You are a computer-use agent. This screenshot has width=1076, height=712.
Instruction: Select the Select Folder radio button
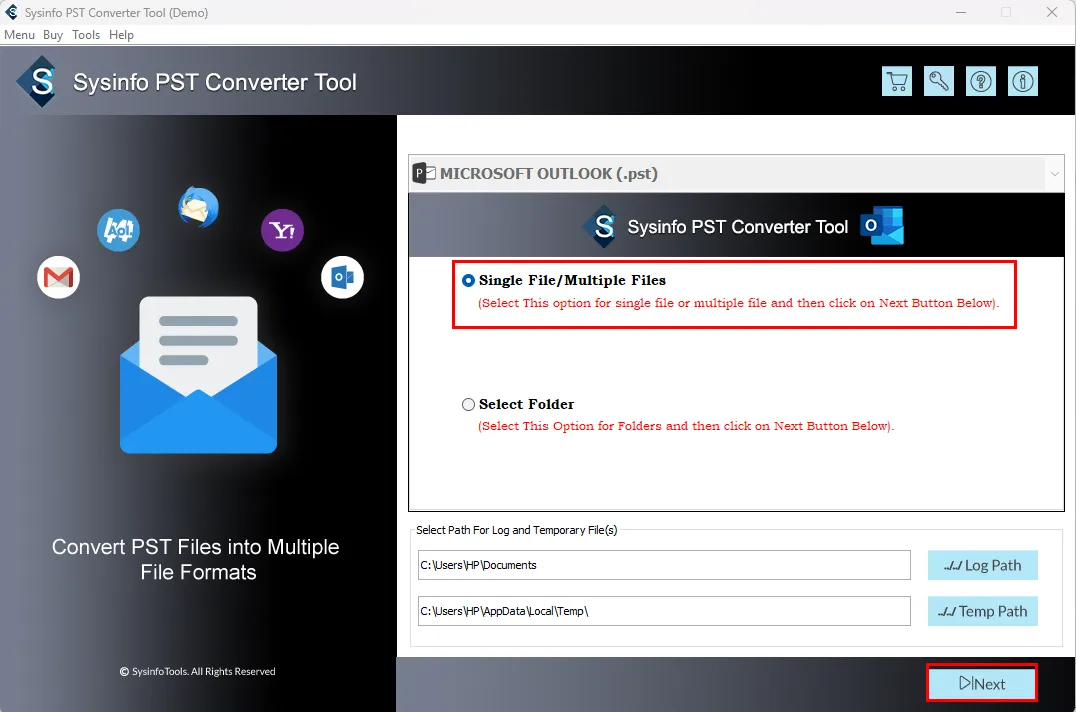click(469, 405)
